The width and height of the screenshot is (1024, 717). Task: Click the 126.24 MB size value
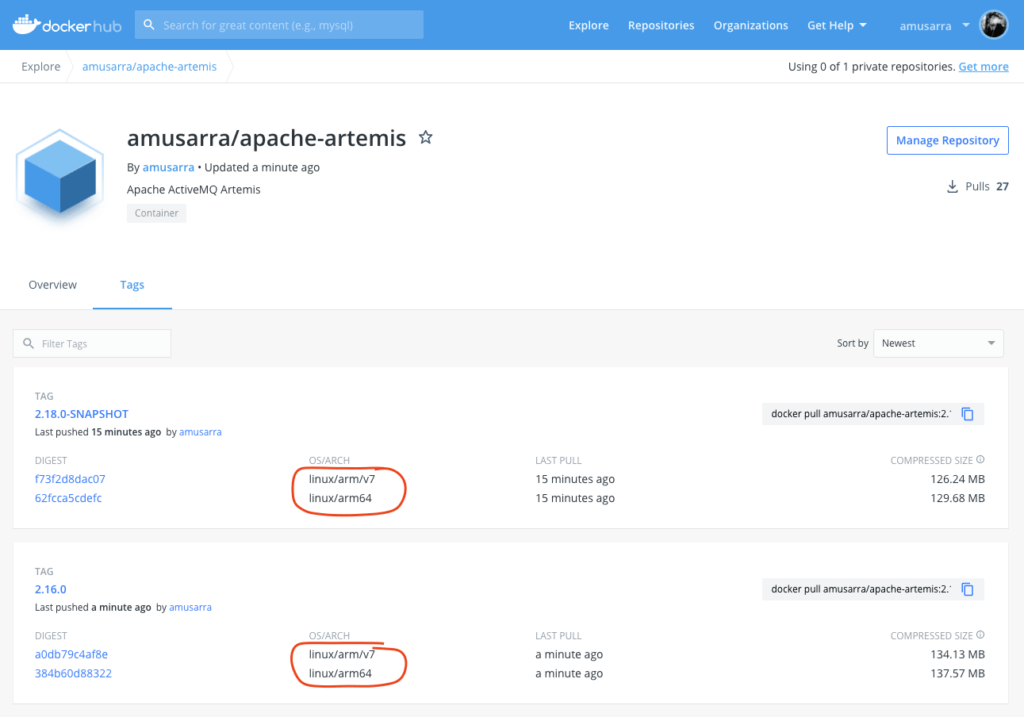[x=957, y=479]
